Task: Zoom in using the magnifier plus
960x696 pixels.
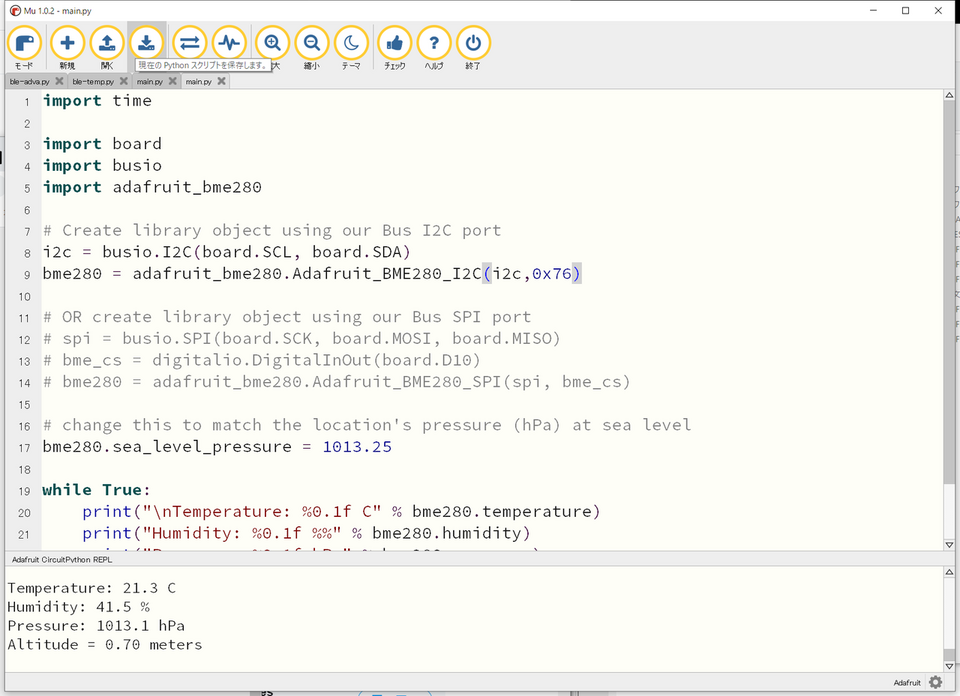Action: [272, 44]
